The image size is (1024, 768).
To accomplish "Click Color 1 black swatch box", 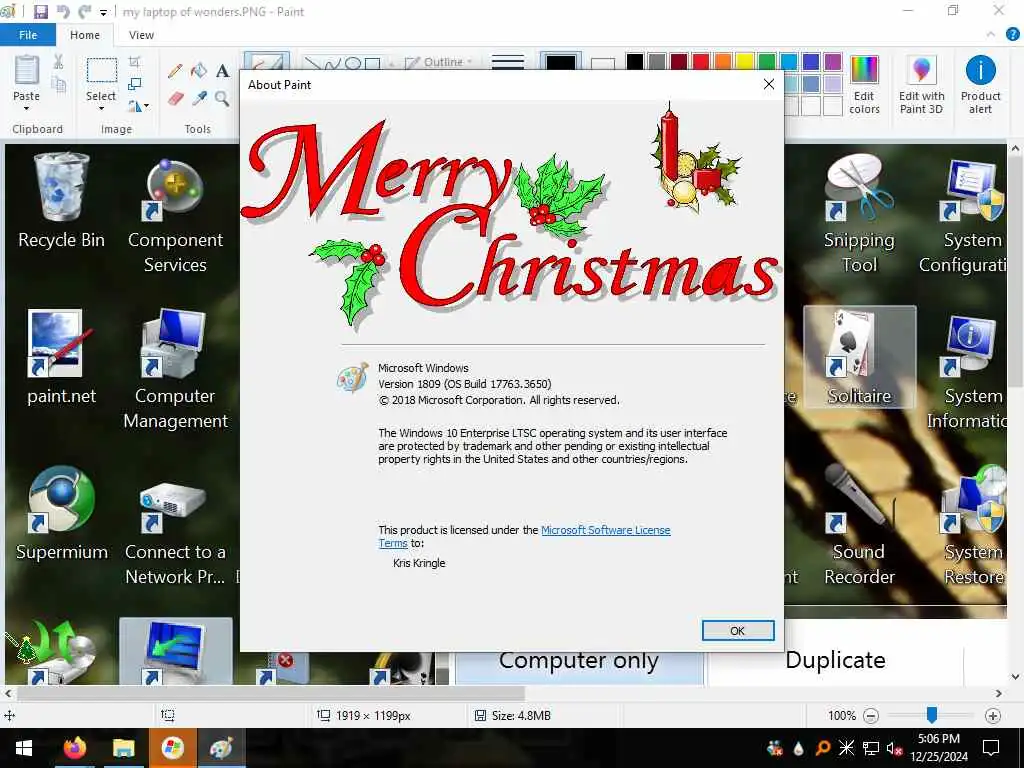I will click(x=560, y=63).
